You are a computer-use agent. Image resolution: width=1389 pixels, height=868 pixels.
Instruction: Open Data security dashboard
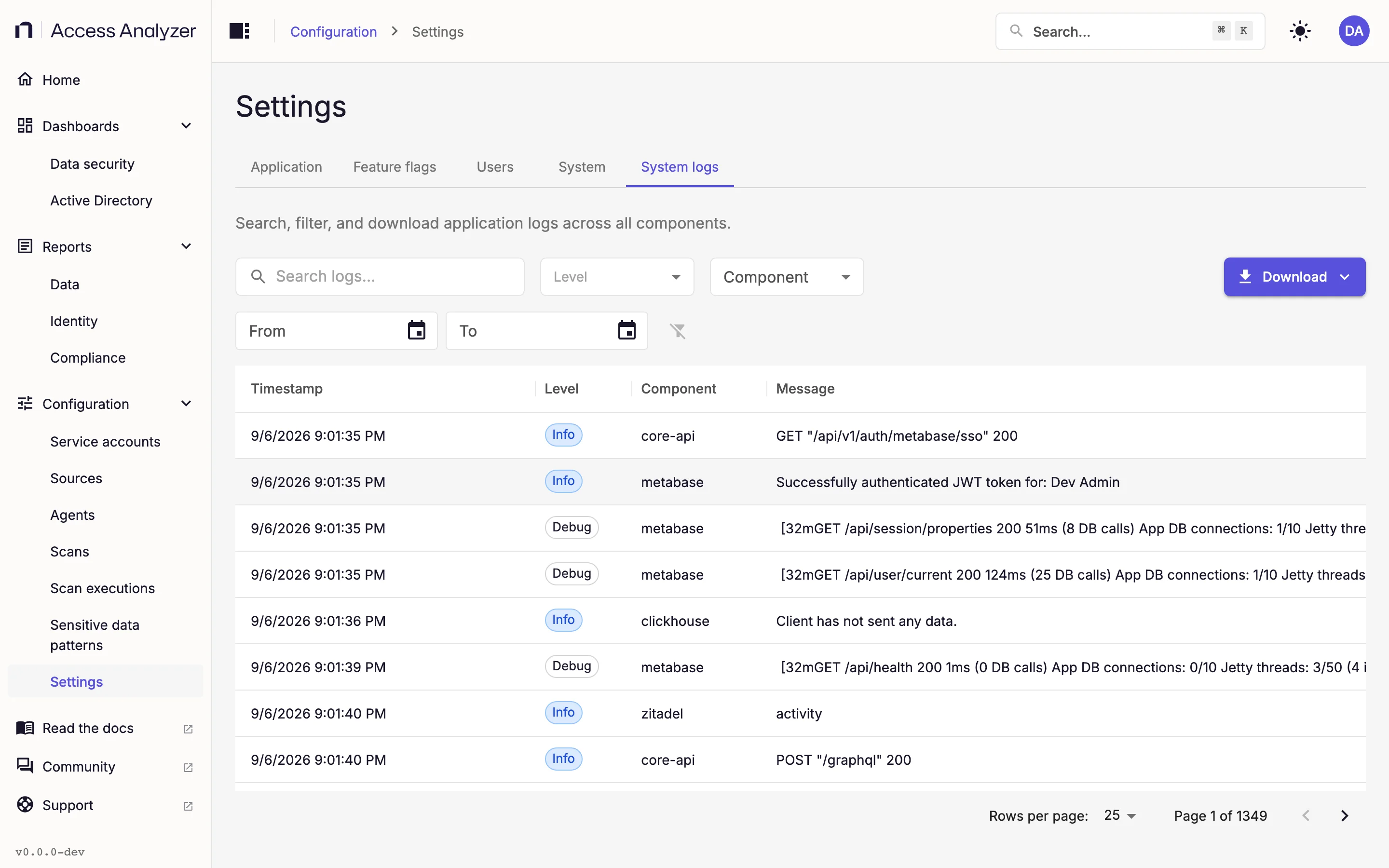(93, 163)
